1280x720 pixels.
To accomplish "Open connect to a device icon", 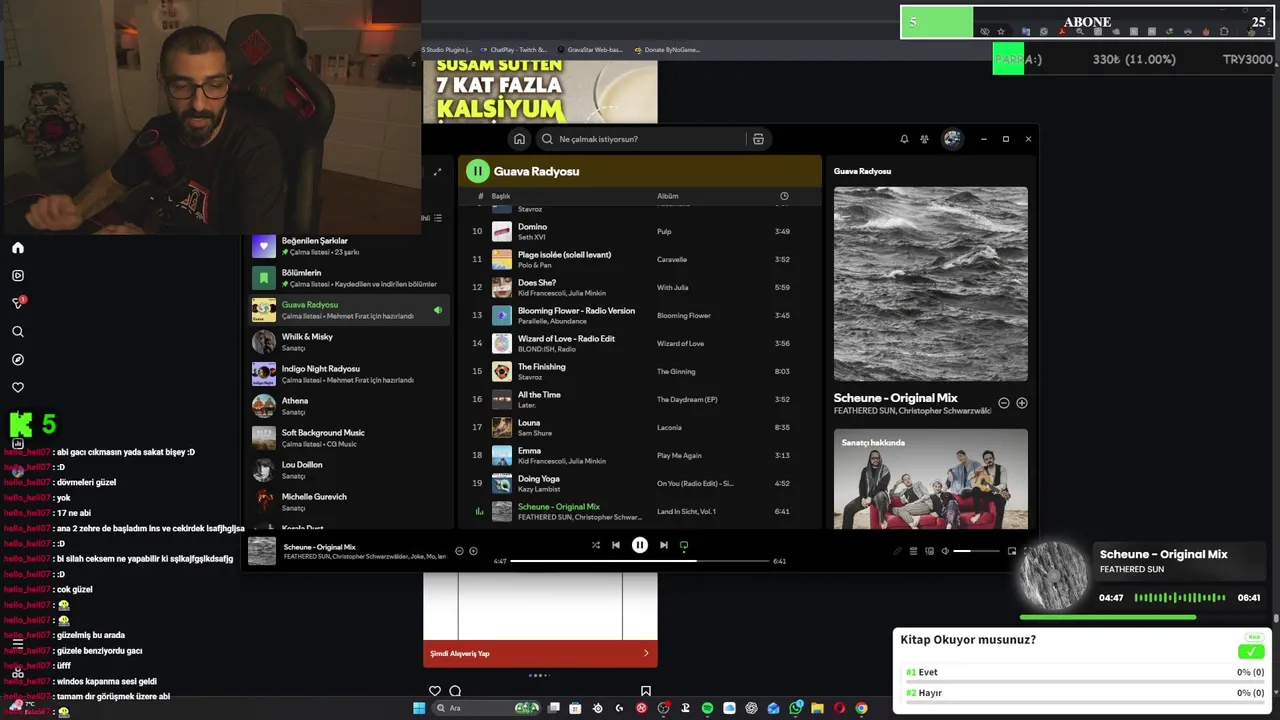I will [x=929, y=551].
